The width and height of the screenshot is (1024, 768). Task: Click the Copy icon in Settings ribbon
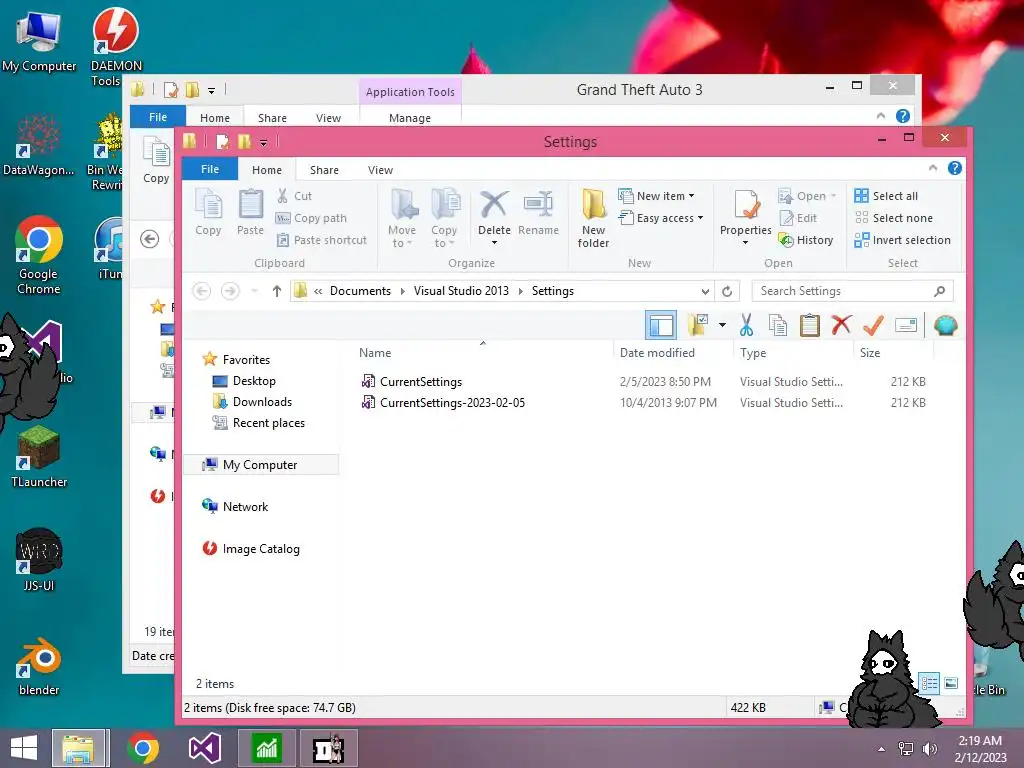(208, 212)
